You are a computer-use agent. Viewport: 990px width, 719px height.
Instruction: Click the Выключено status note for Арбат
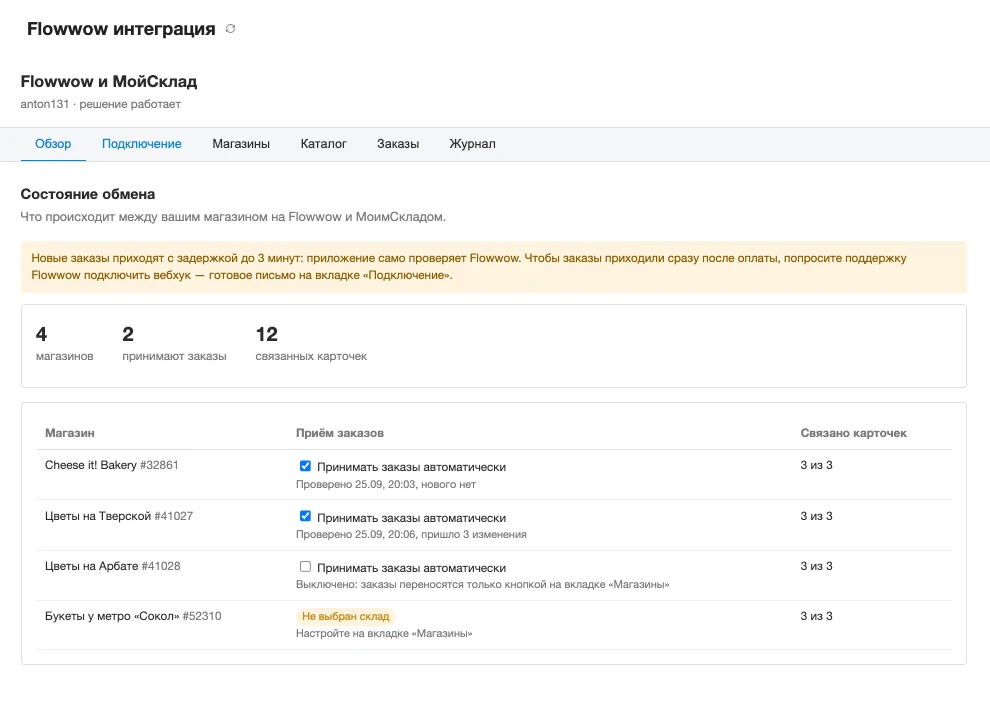click(x=482, y=585)
